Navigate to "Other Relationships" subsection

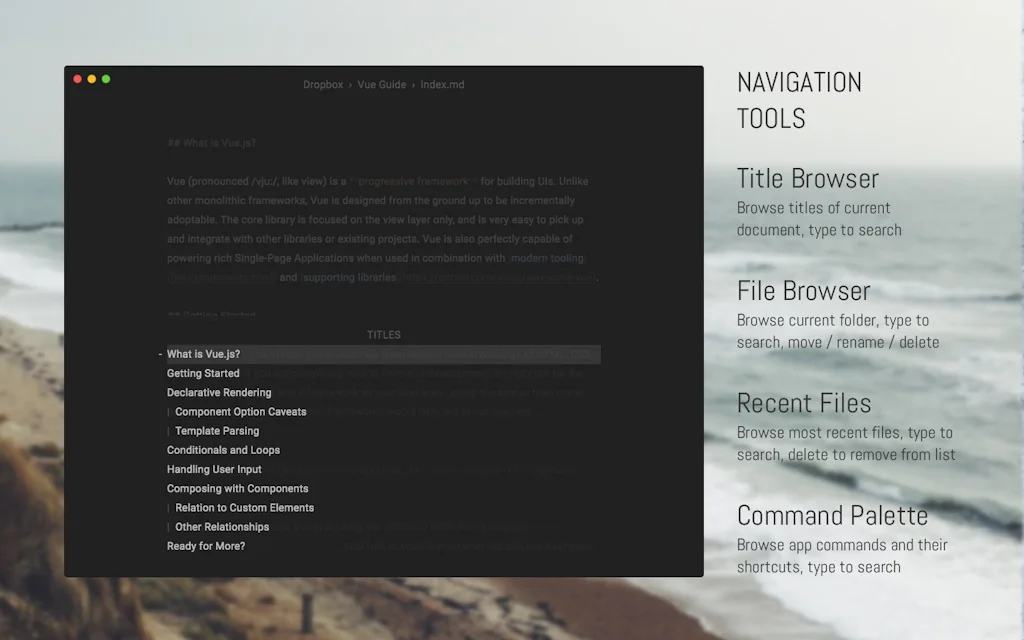tap(221, 526)
